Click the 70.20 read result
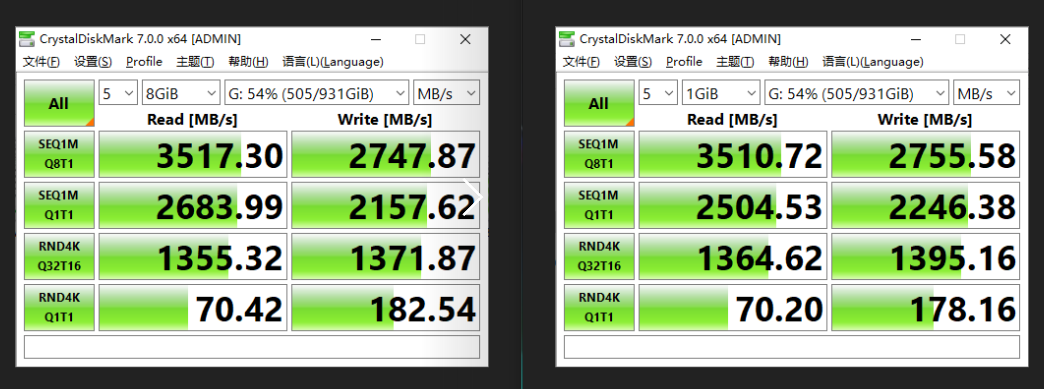Image resolution: width=1044 pixels, height=389 pixels. [733, 307]
